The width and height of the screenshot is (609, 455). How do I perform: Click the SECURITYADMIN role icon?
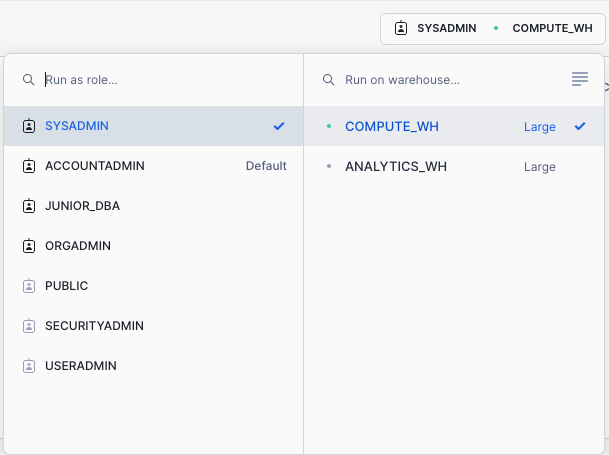click(x=28, y=326)
